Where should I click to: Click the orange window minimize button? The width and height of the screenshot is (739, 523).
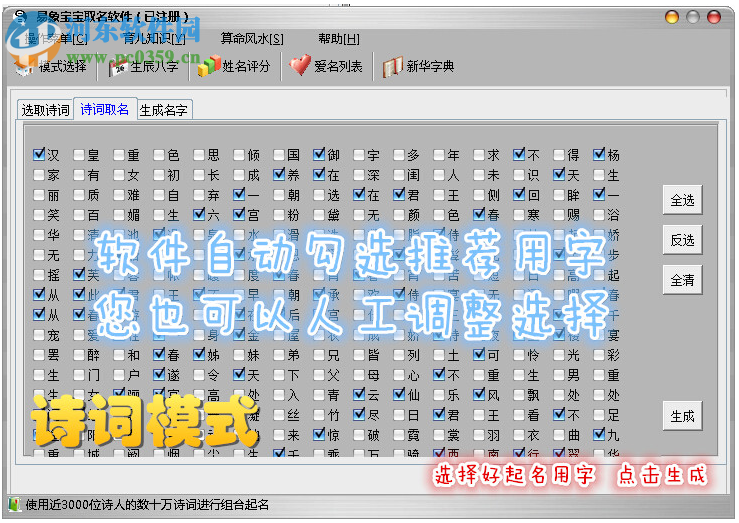tap(672, 17)
